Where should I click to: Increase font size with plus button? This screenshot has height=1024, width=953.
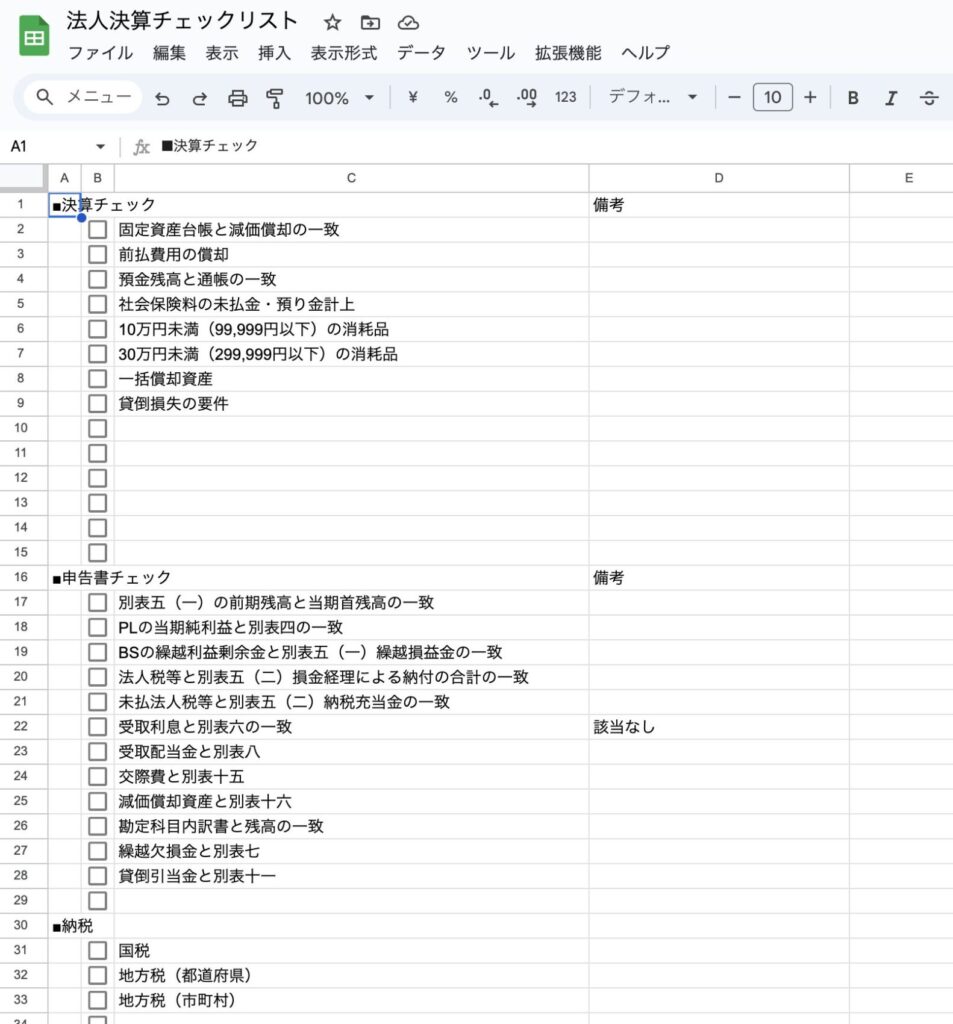(x=810, y=98)
